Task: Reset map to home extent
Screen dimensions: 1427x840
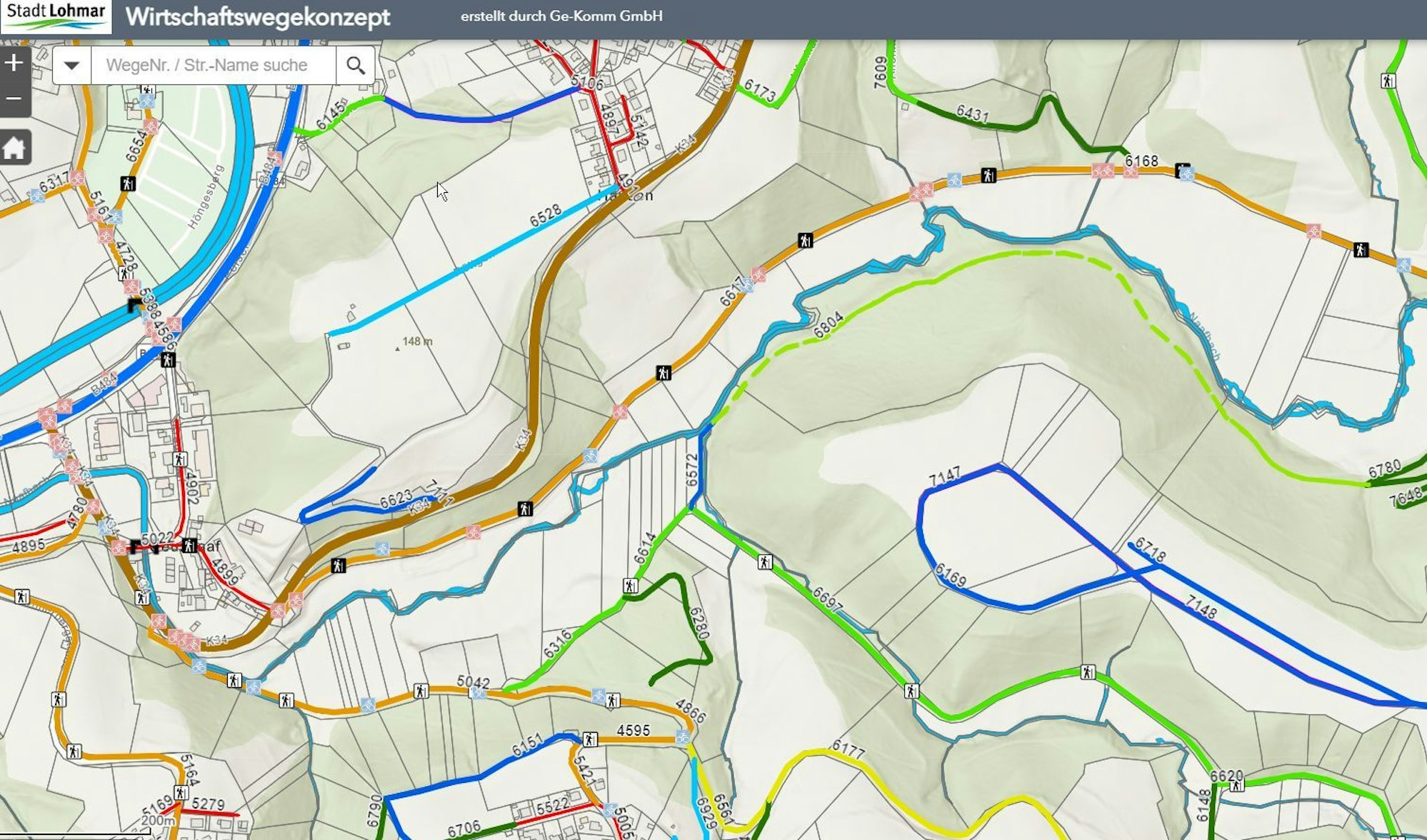Action: [14, 149]
